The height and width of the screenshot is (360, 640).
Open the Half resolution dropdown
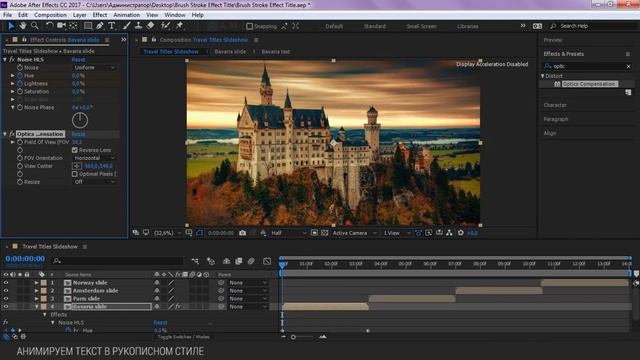289,233
